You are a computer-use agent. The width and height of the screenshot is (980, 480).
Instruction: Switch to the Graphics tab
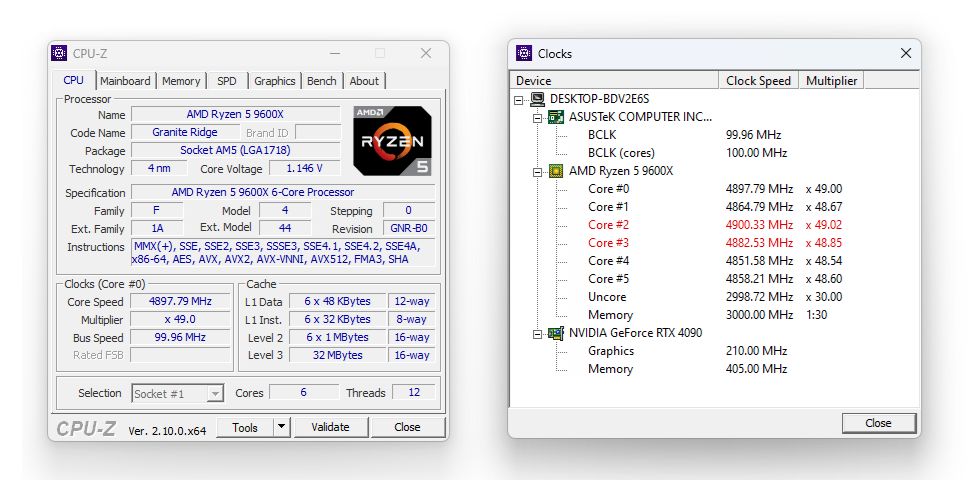pyautogui.click(x=274, y=81)
